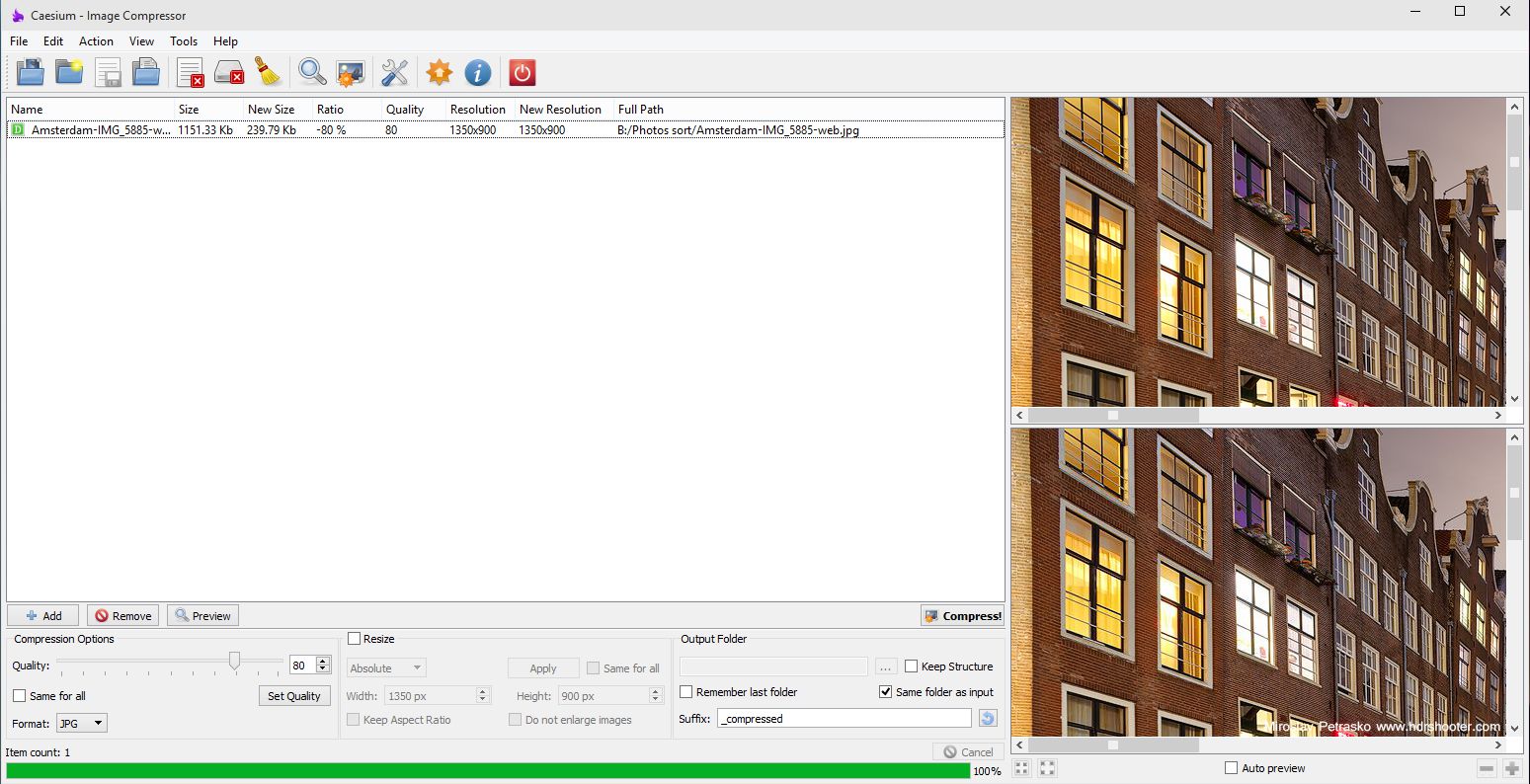Enable Auto preview below the image panel
Image resolution: width=1530 pixels, height=784 pixels.
click(1232, 767)
